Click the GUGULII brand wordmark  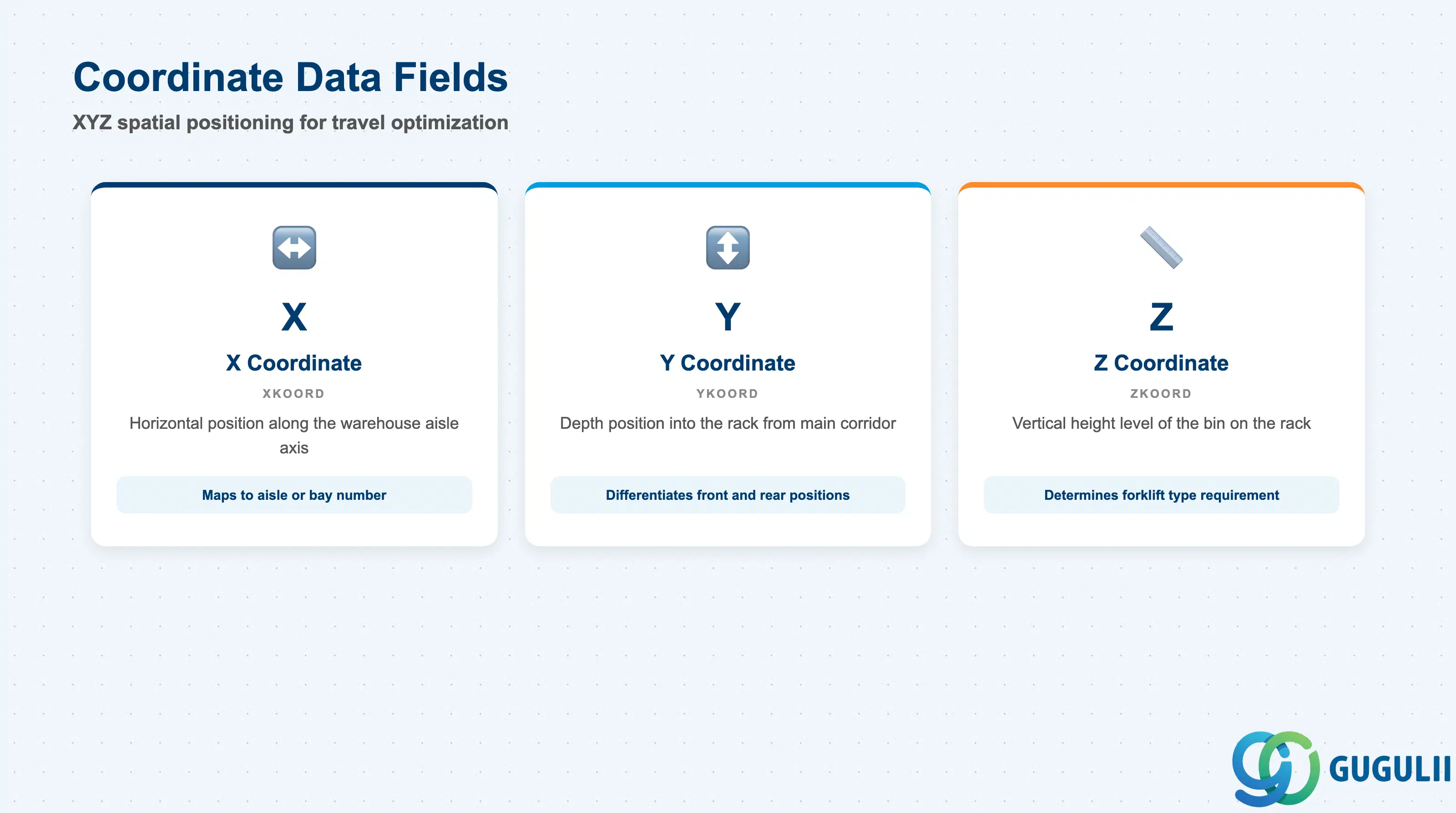[1389, 769]
